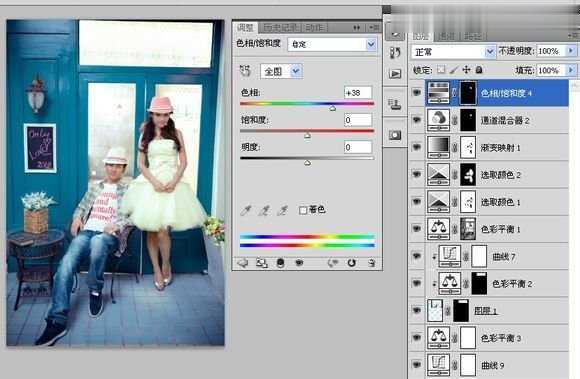Select 色相/饱和度 4 layer mask thumbnail
This screenshot has height=379, width=580.
click(x=468, y=93)
